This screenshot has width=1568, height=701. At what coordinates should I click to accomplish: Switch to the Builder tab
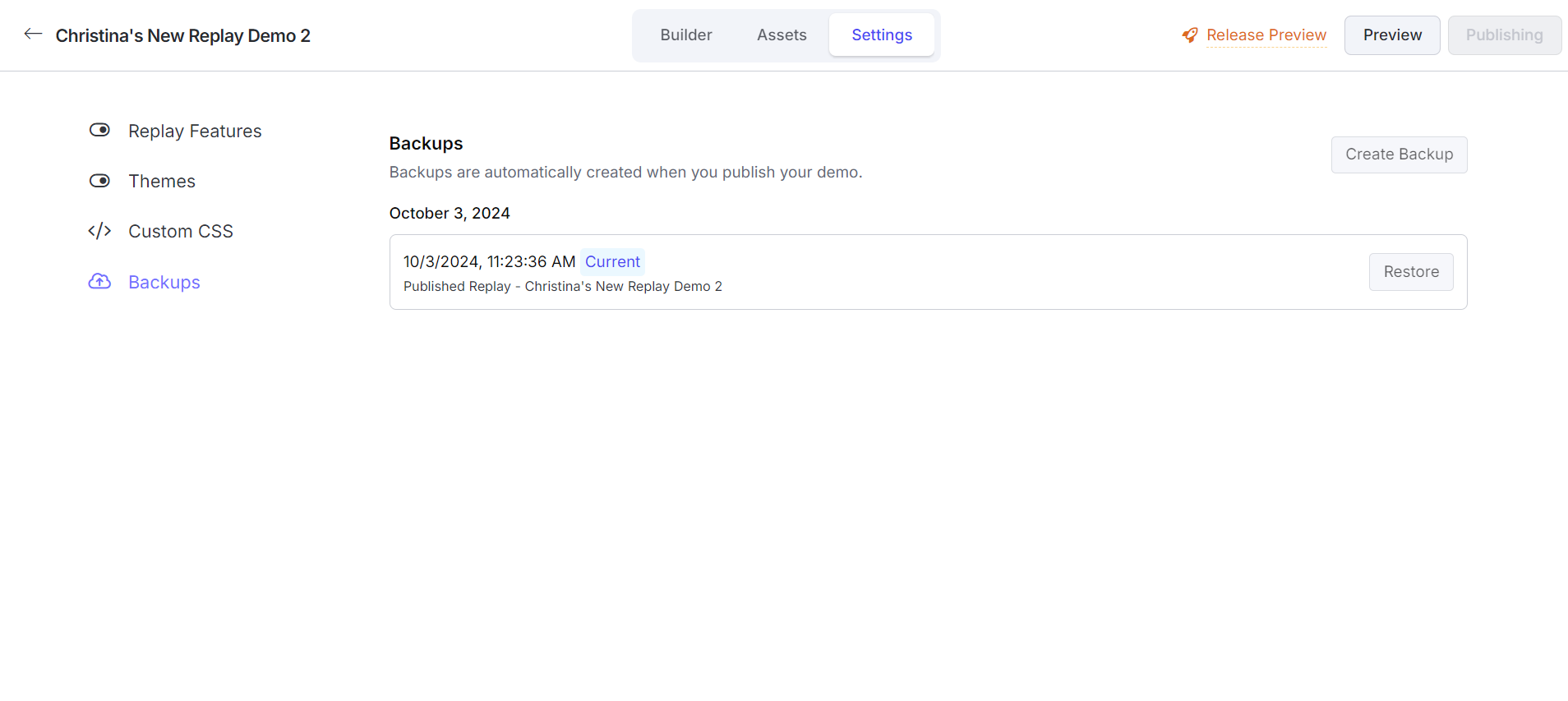(686, 35)
